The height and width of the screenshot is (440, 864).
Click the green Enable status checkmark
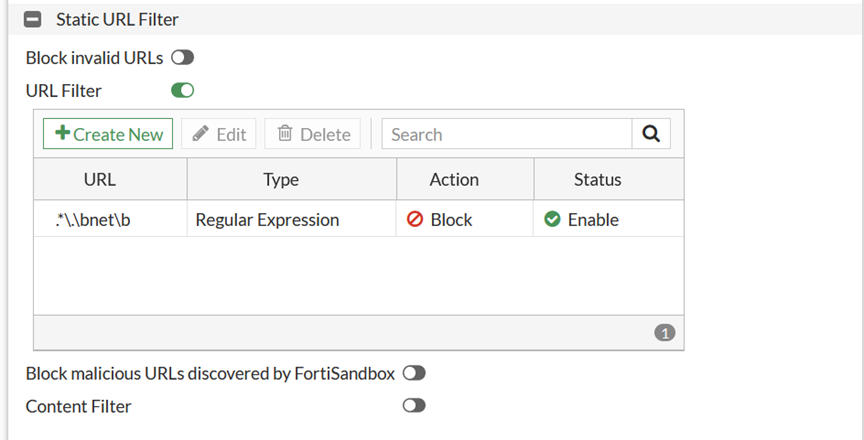pyautogui.click(x=552, y=219)
